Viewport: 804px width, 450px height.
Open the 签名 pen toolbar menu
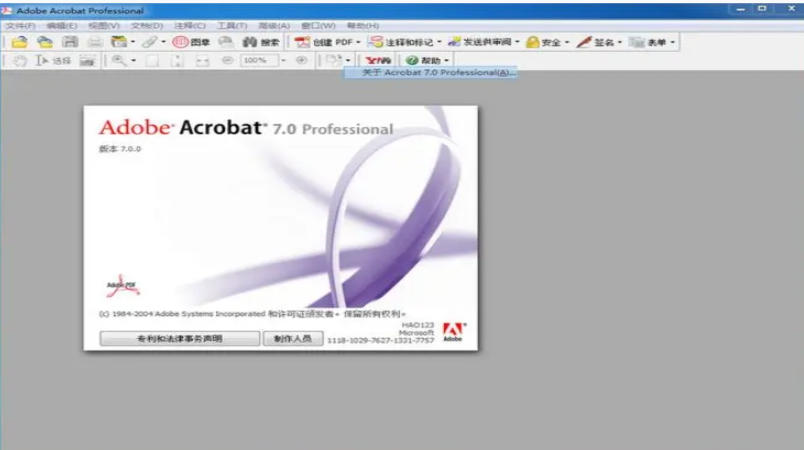599,42
